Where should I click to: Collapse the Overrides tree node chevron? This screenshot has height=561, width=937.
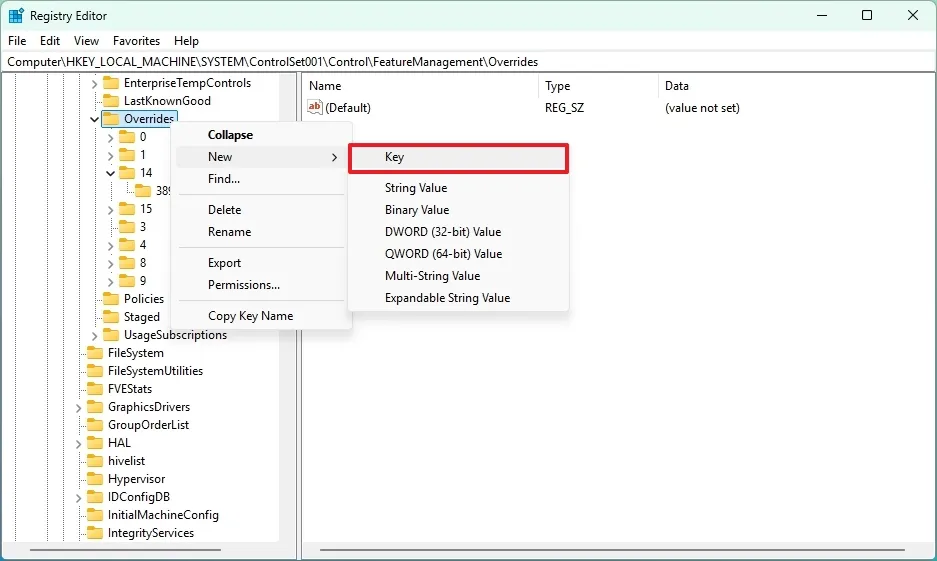[x=95, y=119]
